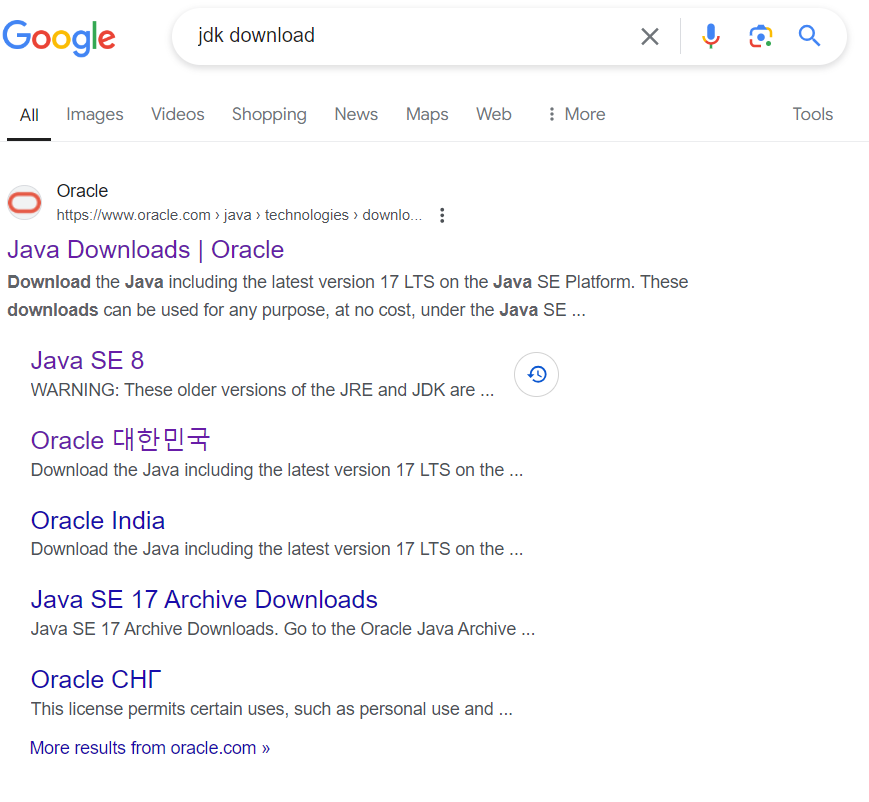Image resolution: width=869 pixels, height=802 pixels.
Task: Open Google Lens image search icon
Action: 760,37
